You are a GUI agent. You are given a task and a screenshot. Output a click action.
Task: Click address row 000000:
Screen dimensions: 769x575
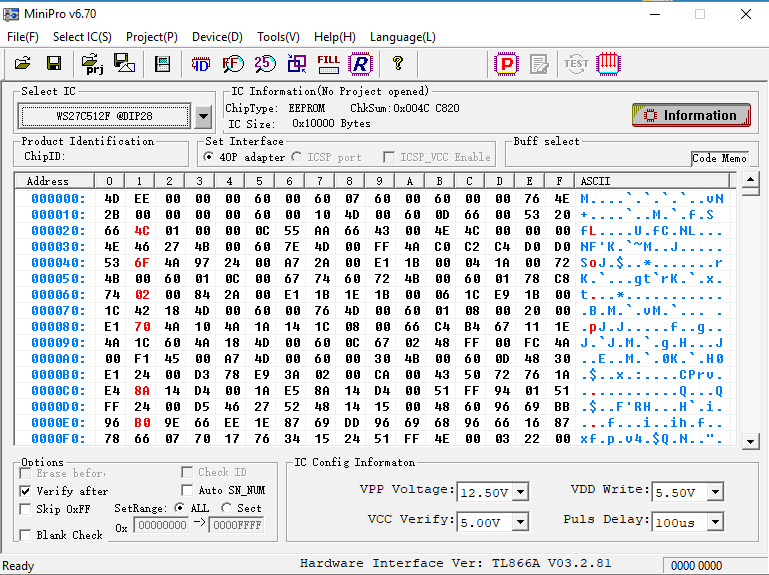point(58,199)
